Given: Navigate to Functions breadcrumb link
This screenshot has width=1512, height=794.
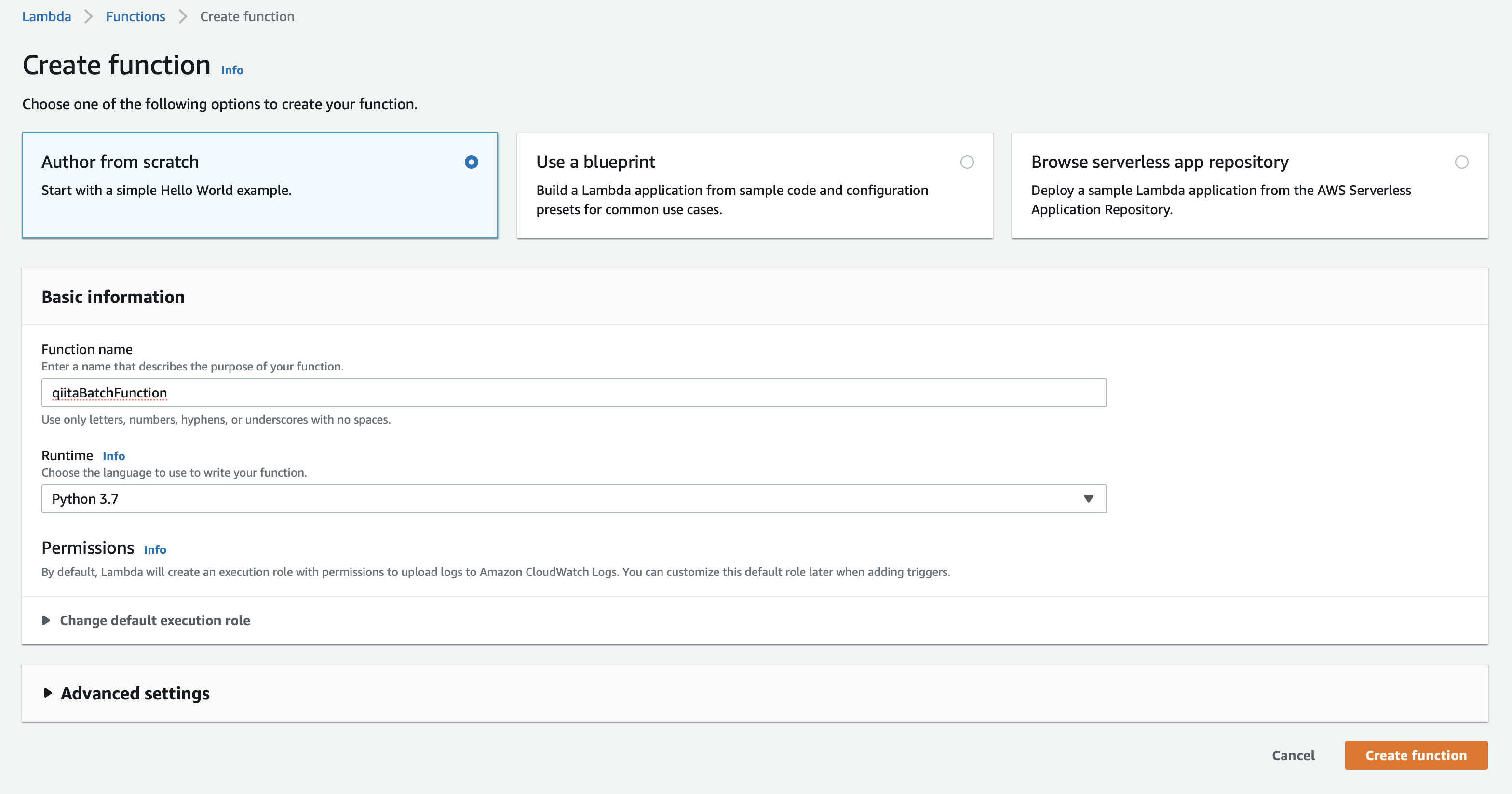Looking at the screenshot, I should pyautogui.click(x=135, y=16).
